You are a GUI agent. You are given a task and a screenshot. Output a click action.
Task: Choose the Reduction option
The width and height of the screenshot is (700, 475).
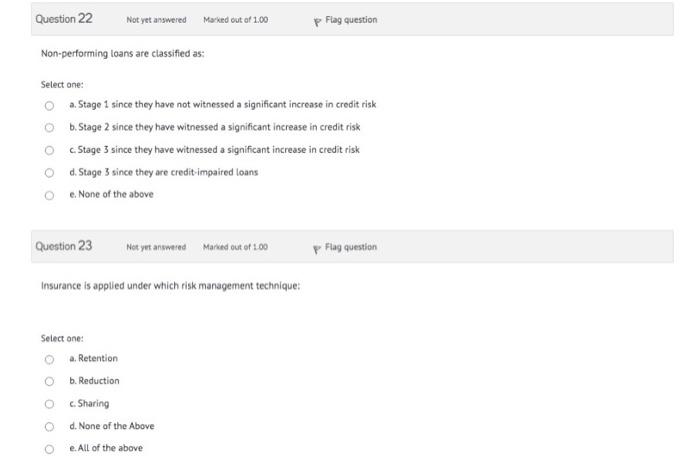tap(47, 381)
